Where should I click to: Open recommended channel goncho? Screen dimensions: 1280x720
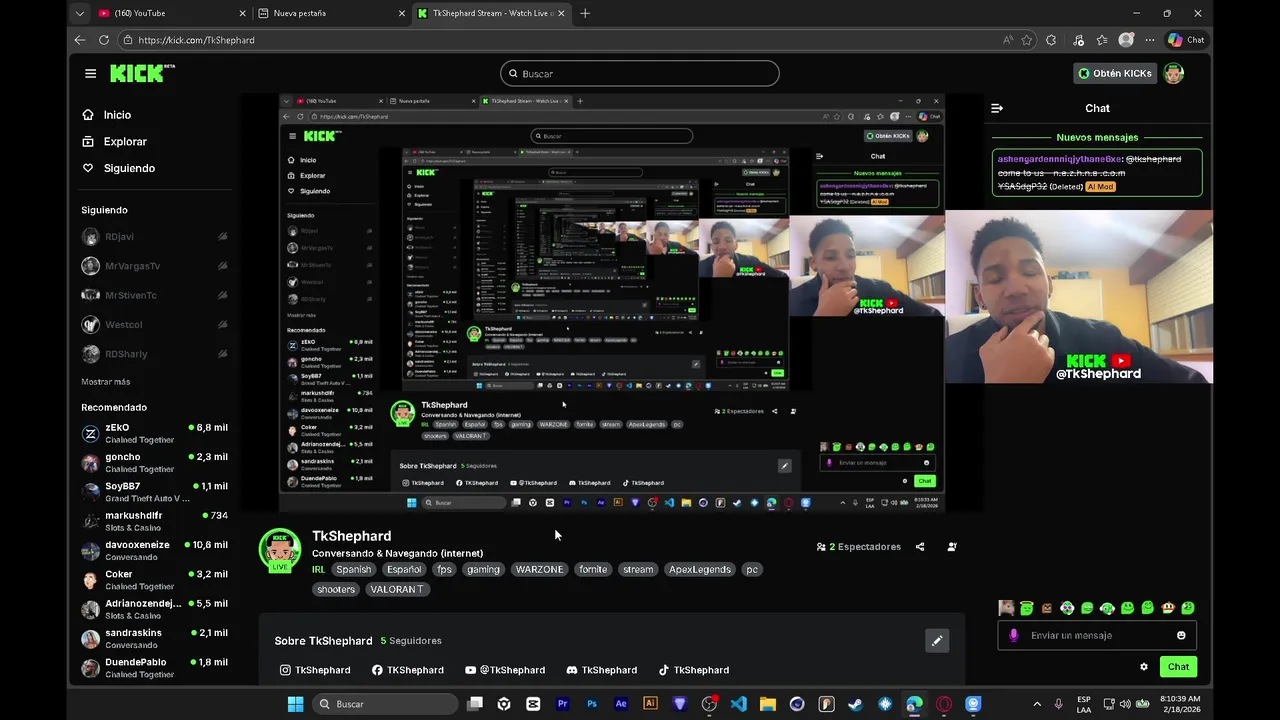point(155,462)
